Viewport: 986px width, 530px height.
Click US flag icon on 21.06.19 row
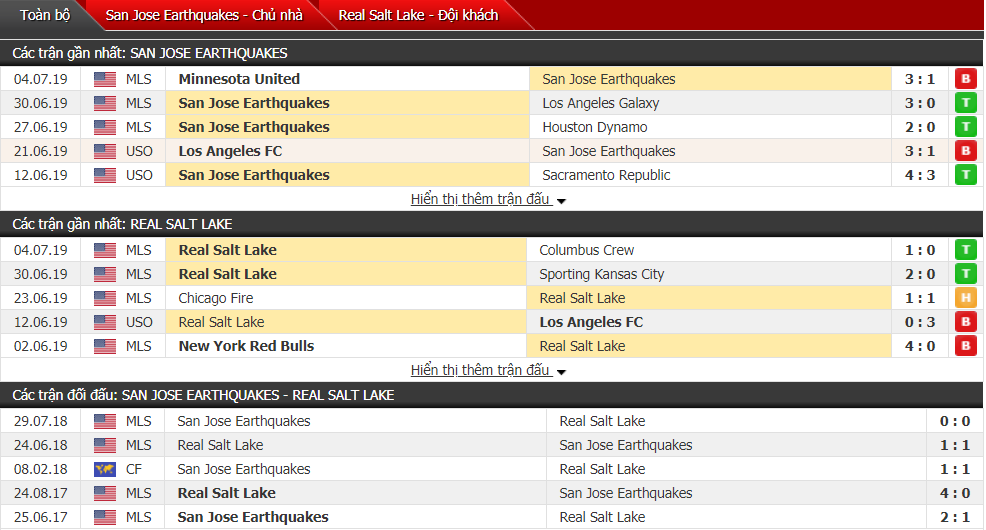click(x=105, y=151)
